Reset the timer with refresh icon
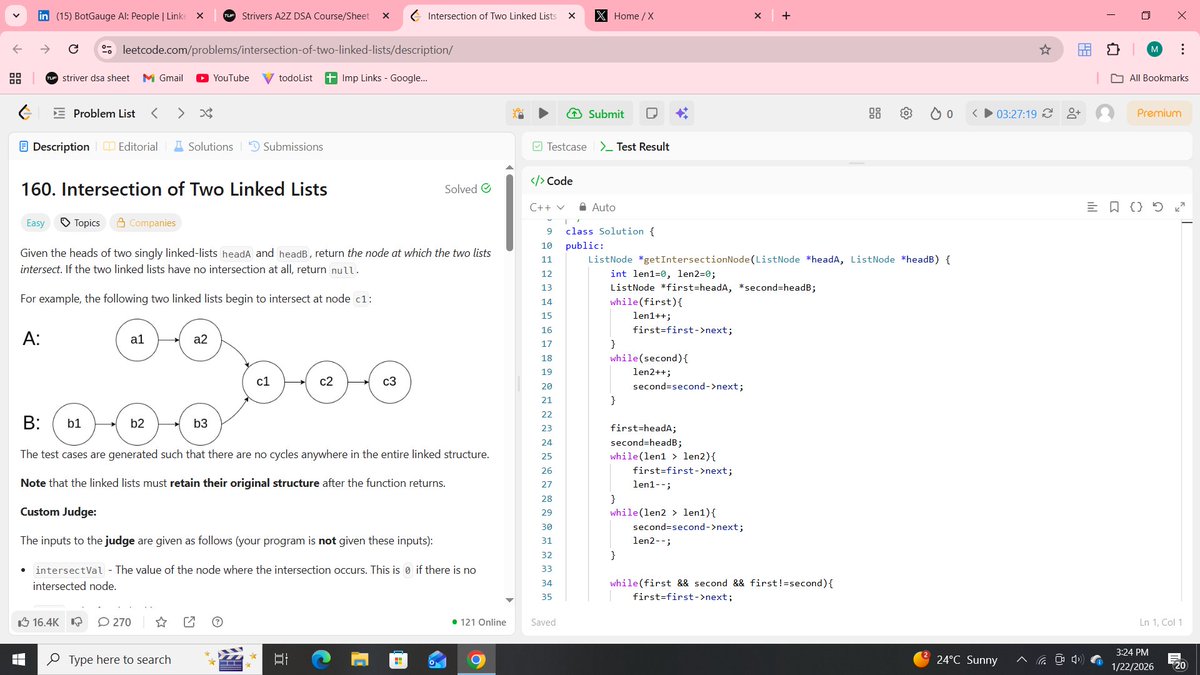Image resolution: width=1200 pixels, height=675 pixels. (1047, 114)
